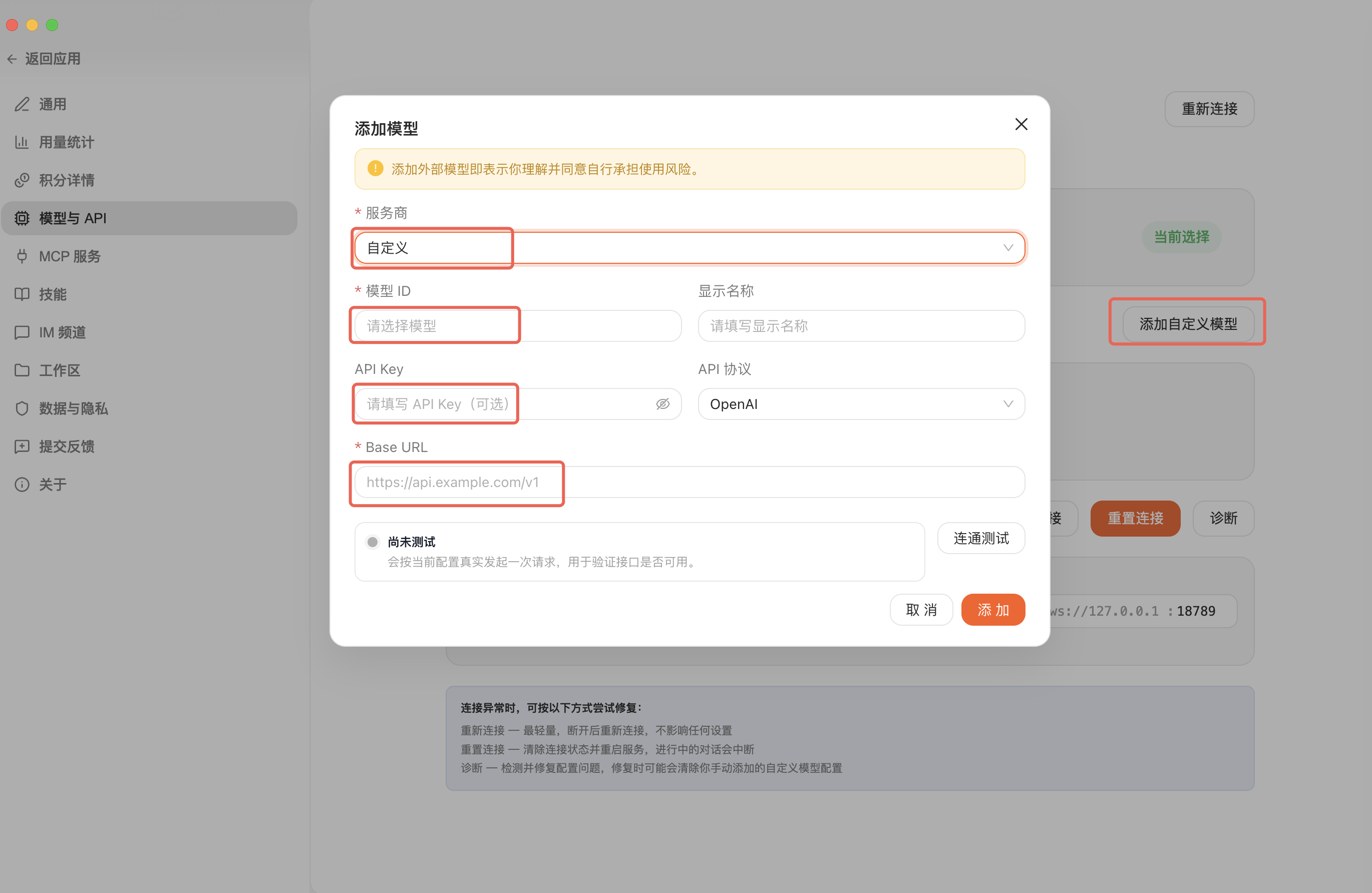Open the 工作区 sidebar menu item
The image size is (1372, 893).
60,370
